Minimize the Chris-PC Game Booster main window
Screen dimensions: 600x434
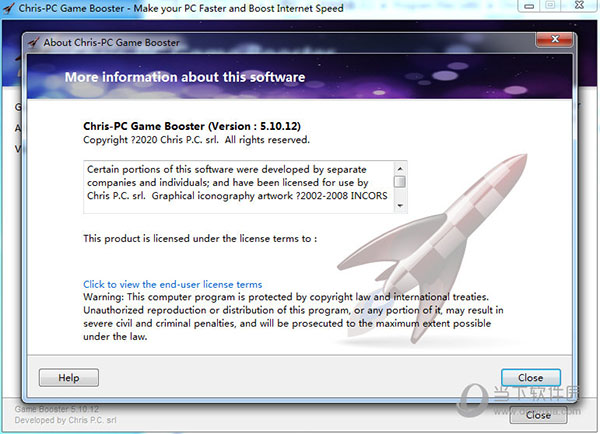(x=529, y=6)
